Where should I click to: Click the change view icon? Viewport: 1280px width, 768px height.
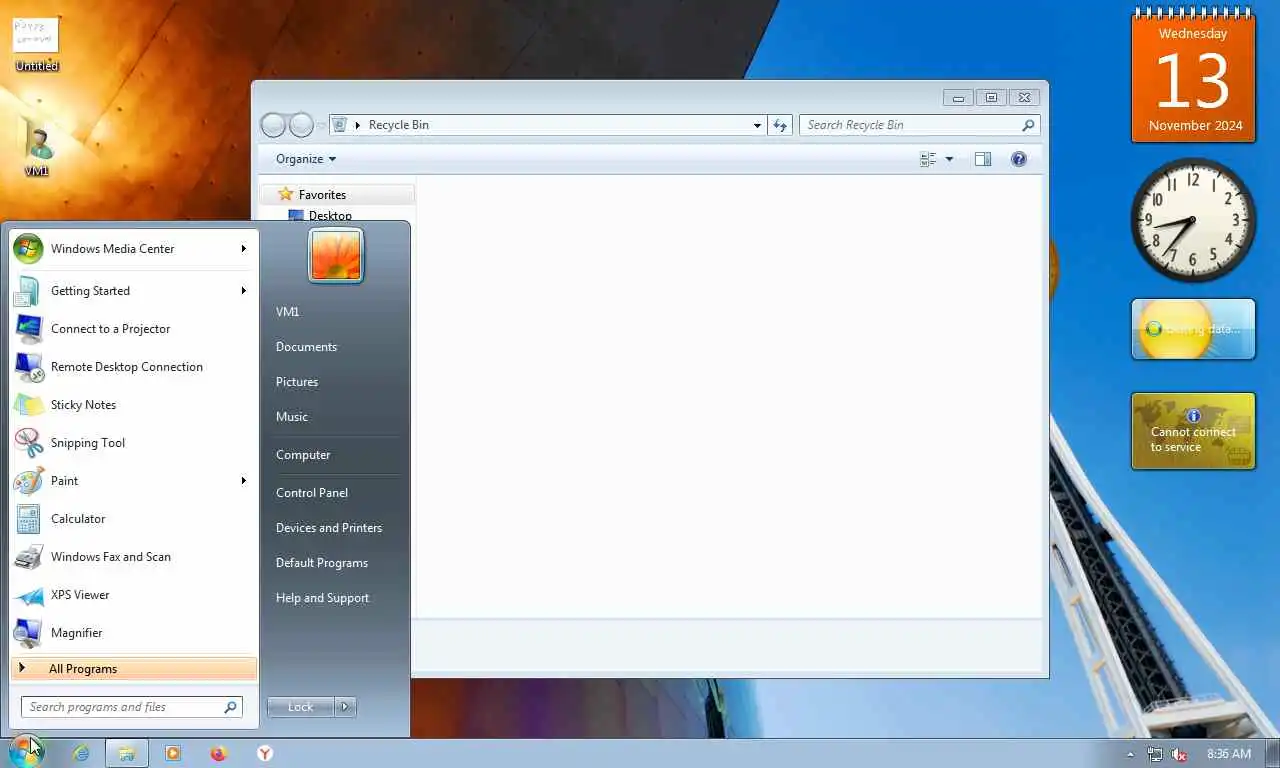tap(928, 159)
